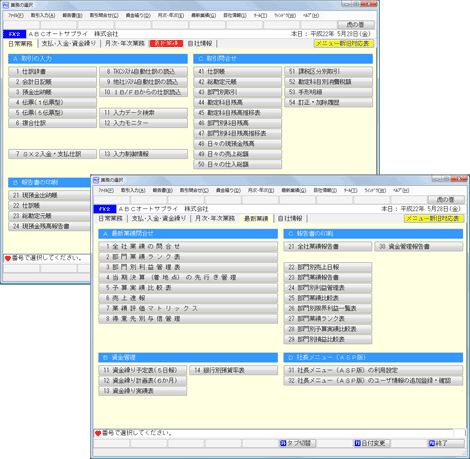Click 10 IB/FBからの仕訳読込 button
This screenshot has width=470, height=459.
[x=144, y=92]
